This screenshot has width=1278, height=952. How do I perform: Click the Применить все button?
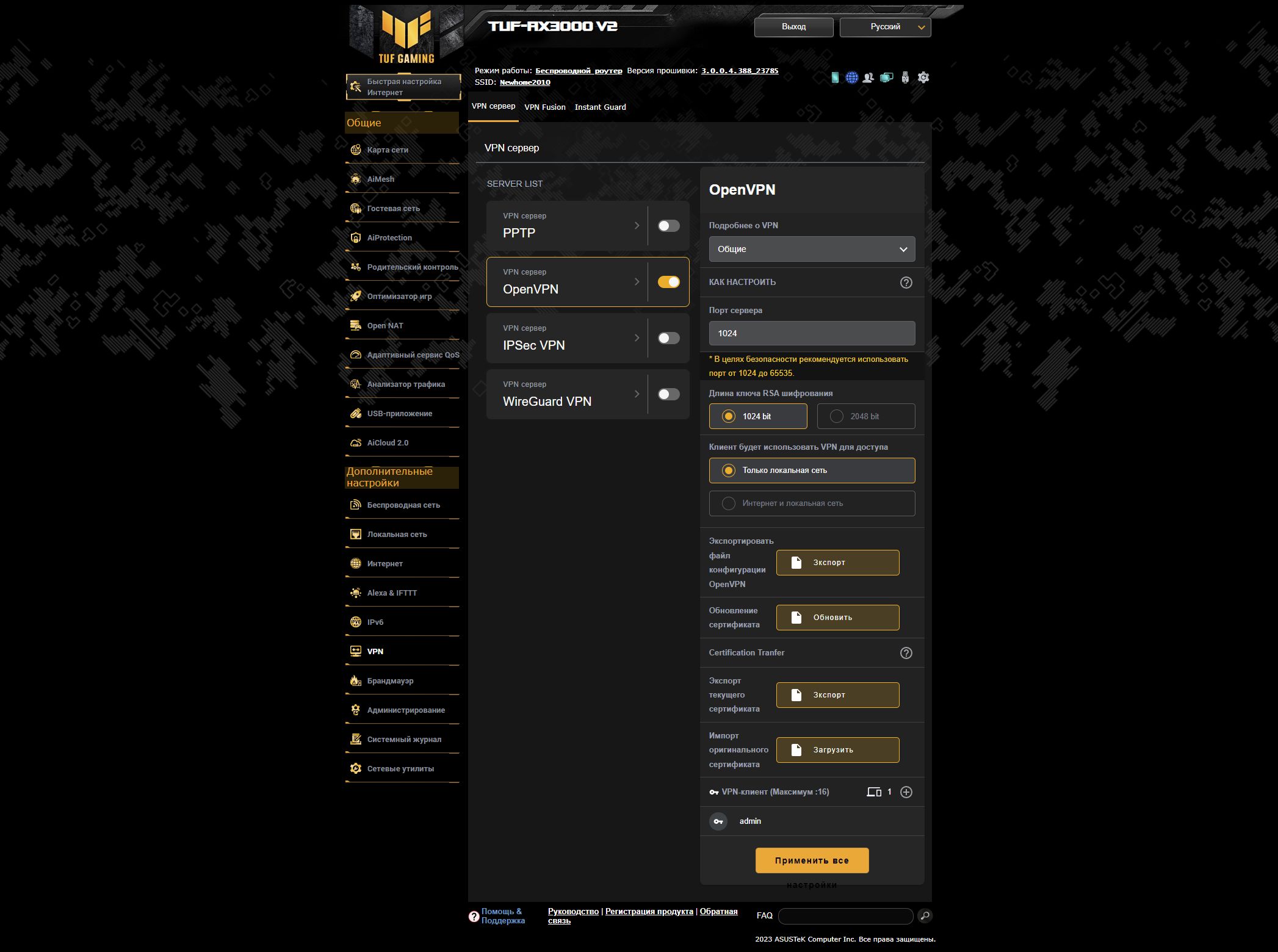pyautogui.click(x=812, y=860)
